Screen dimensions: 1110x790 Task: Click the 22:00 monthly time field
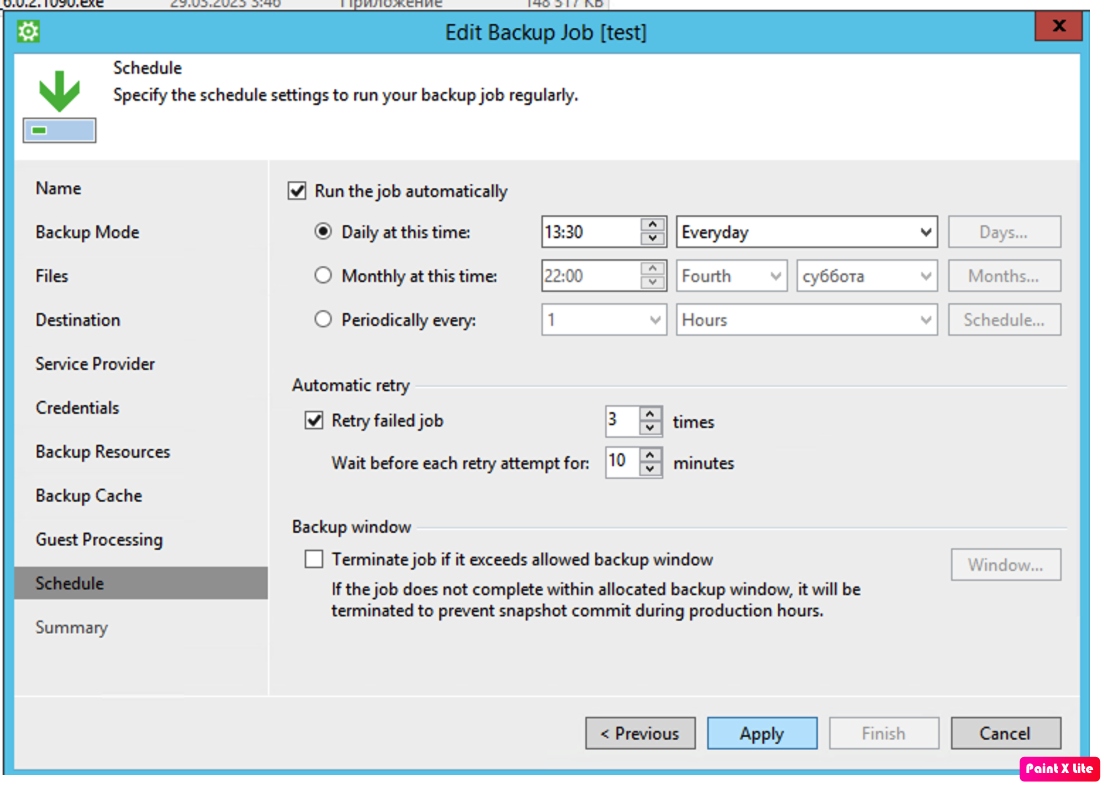pos(591,276)
